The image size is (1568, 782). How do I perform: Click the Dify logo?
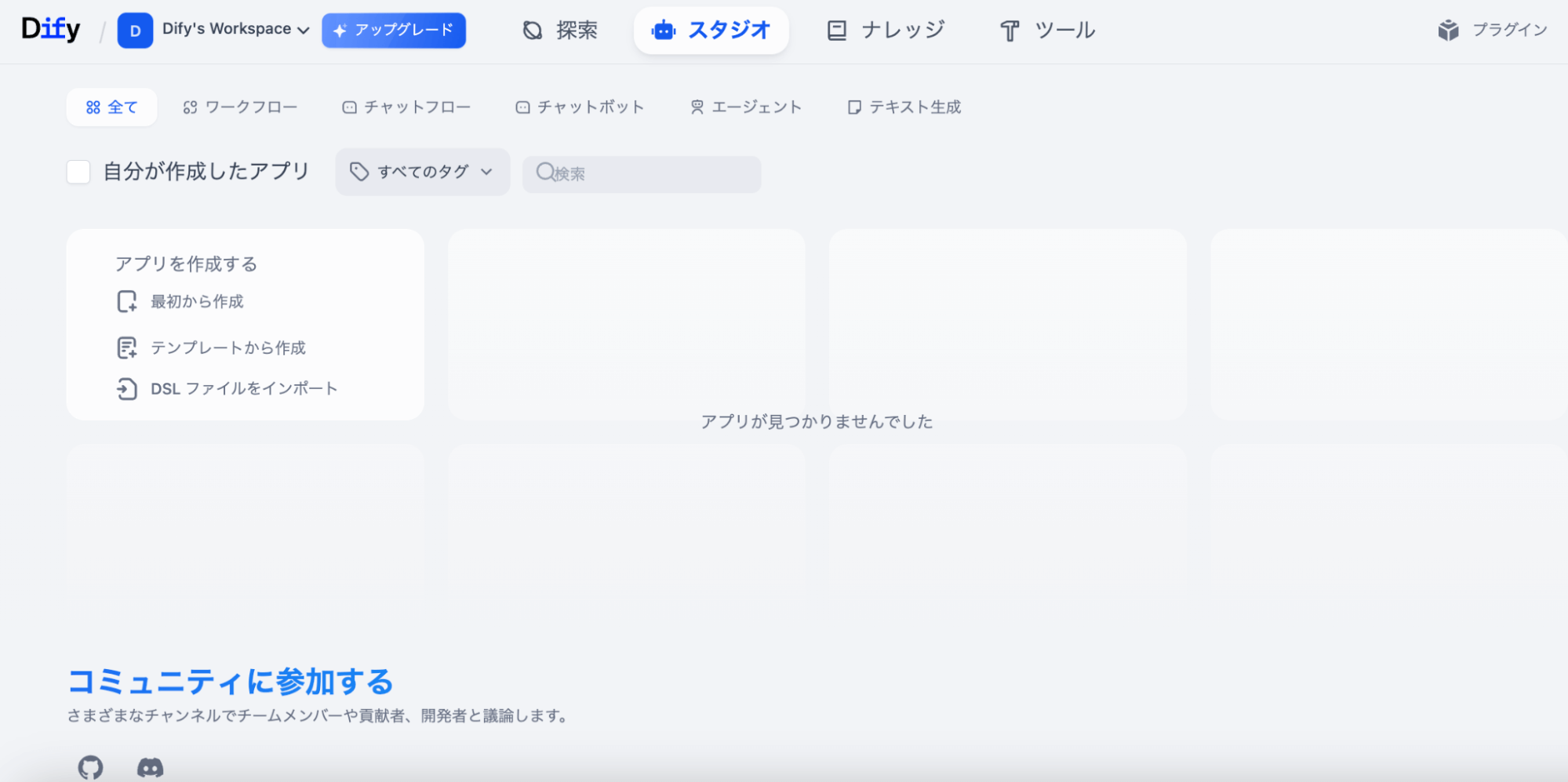(51, 30)
